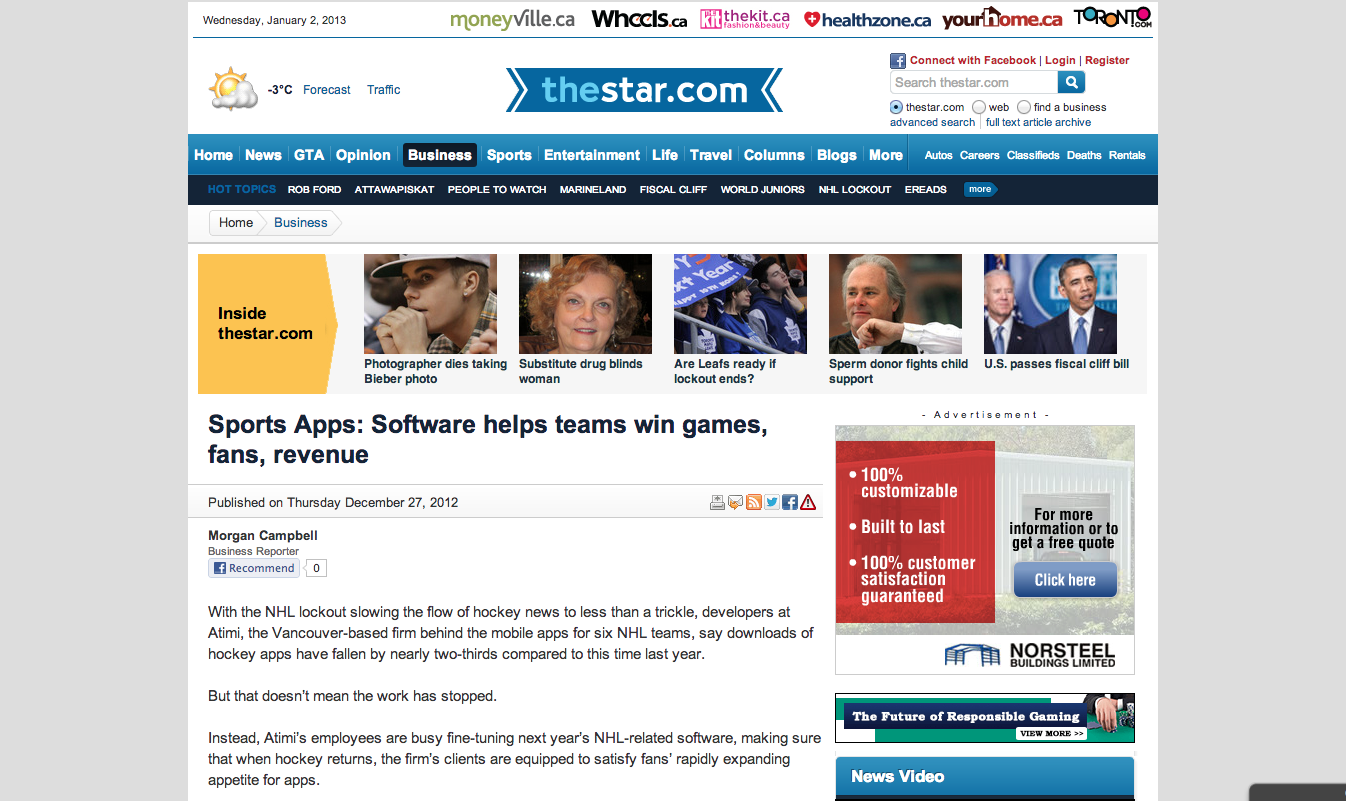Open the News navigation tab
Viewport: 1346px width, 801px height.
coord(263,155)
